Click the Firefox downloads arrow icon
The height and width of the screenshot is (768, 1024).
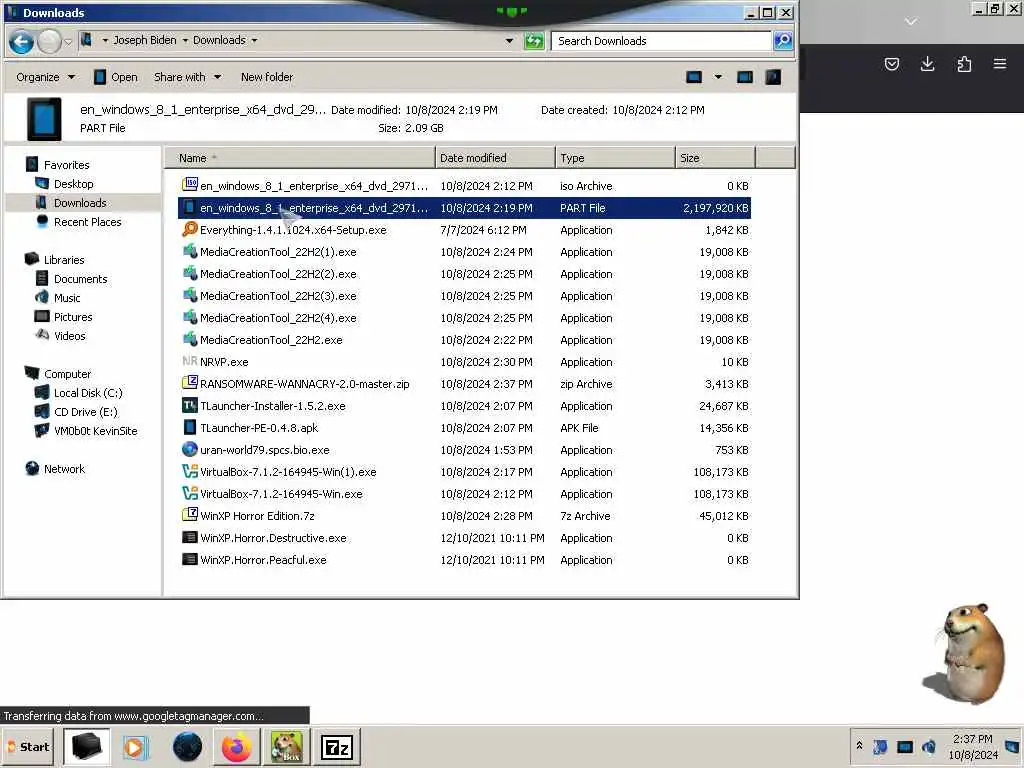point(927,63)
